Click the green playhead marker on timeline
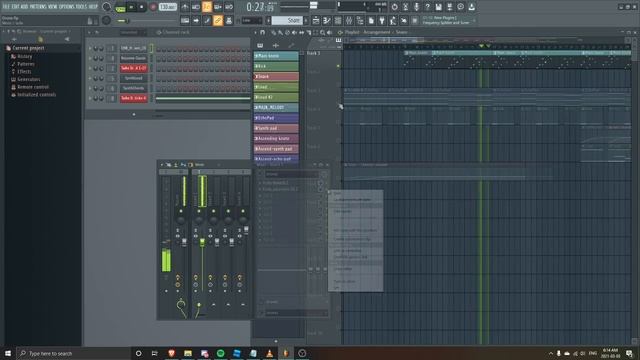The width and height of the screenshot is (640, 360). (x=481, y=46)
